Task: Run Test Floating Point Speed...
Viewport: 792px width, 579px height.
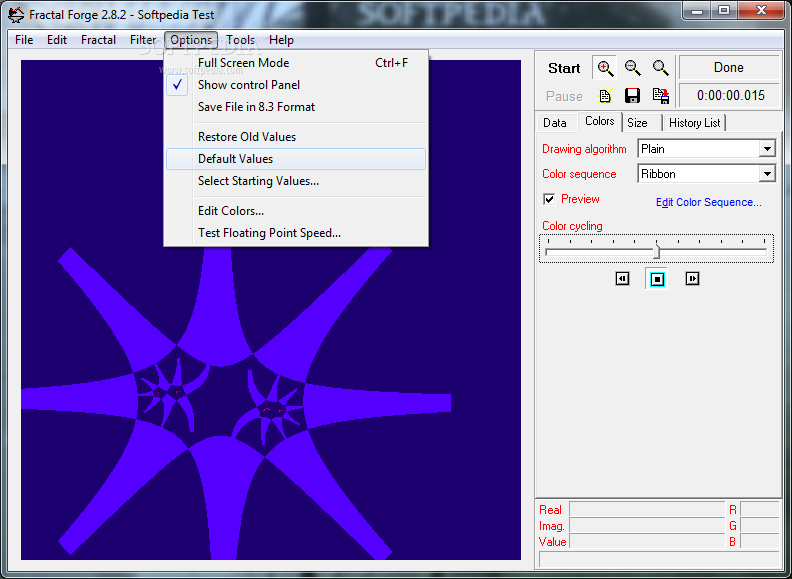Action: pyautogui.click(x=296, y=233)
